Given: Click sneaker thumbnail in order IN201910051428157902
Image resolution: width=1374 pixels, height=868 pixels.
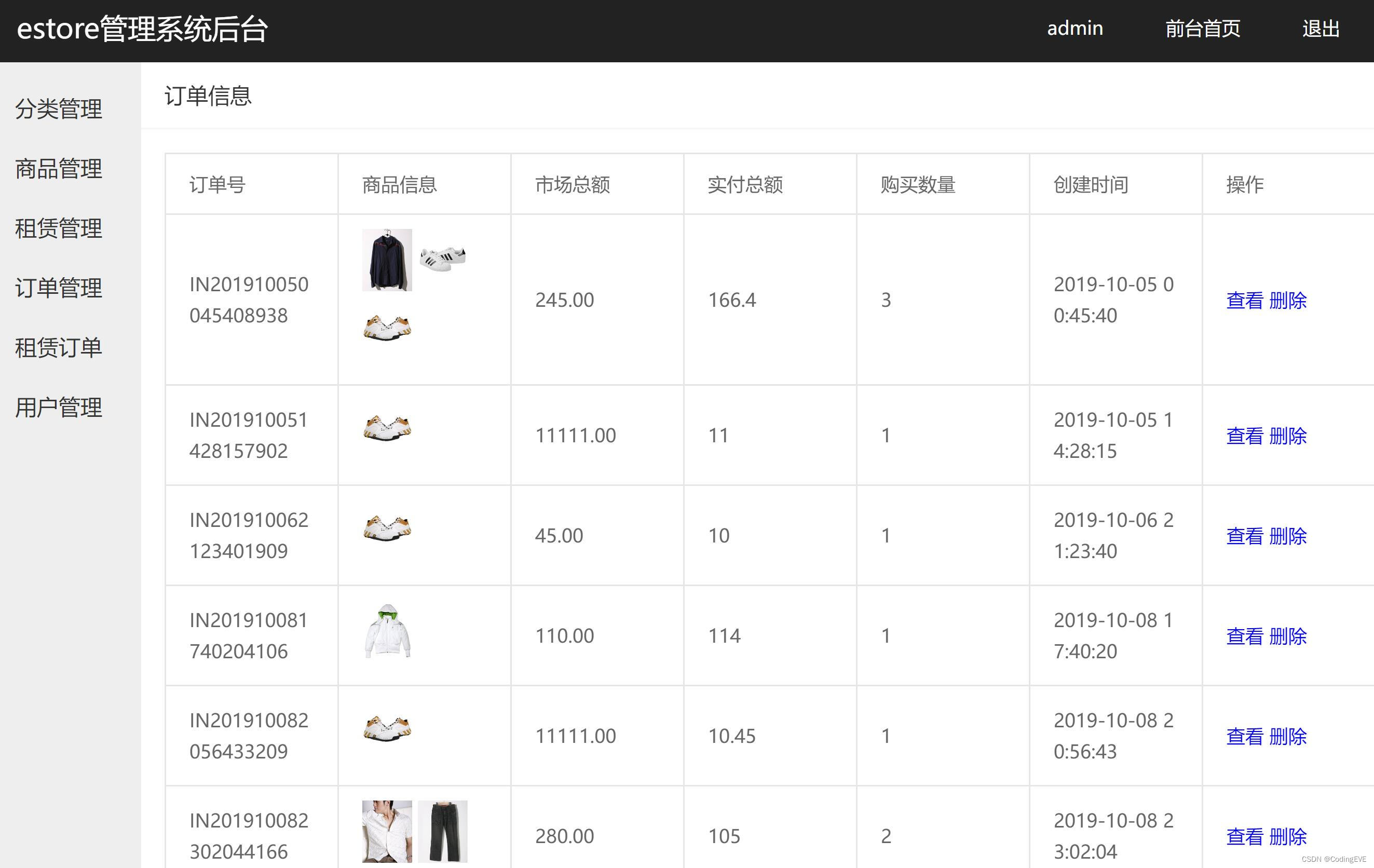Looking at the screenshot, I should (387, 428).
